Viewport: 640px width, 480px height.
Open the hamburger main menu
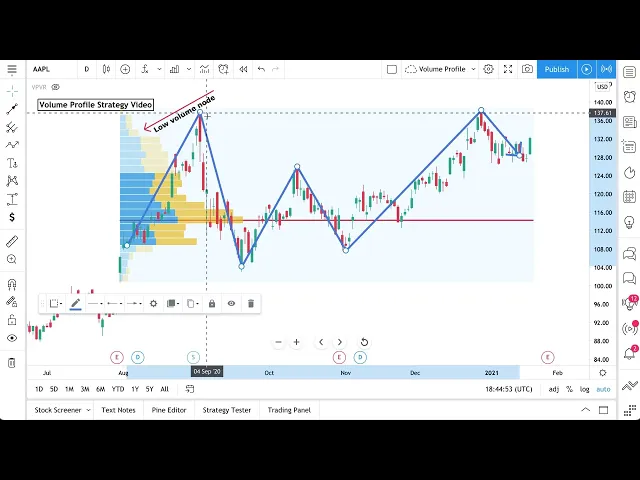[x=12, y=69]
